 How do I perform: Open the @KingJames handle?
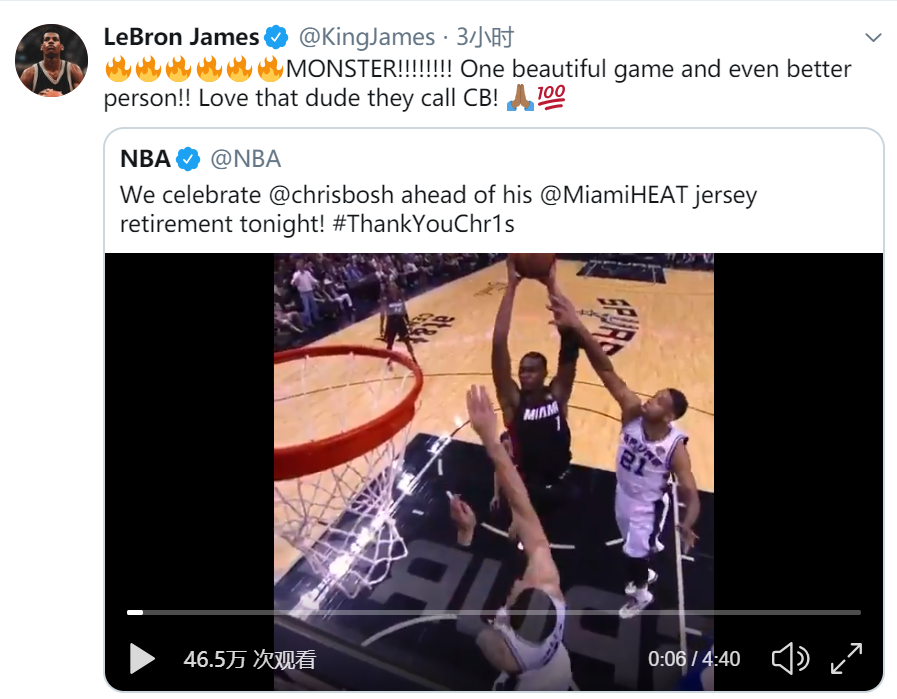(x=367, y=38)
